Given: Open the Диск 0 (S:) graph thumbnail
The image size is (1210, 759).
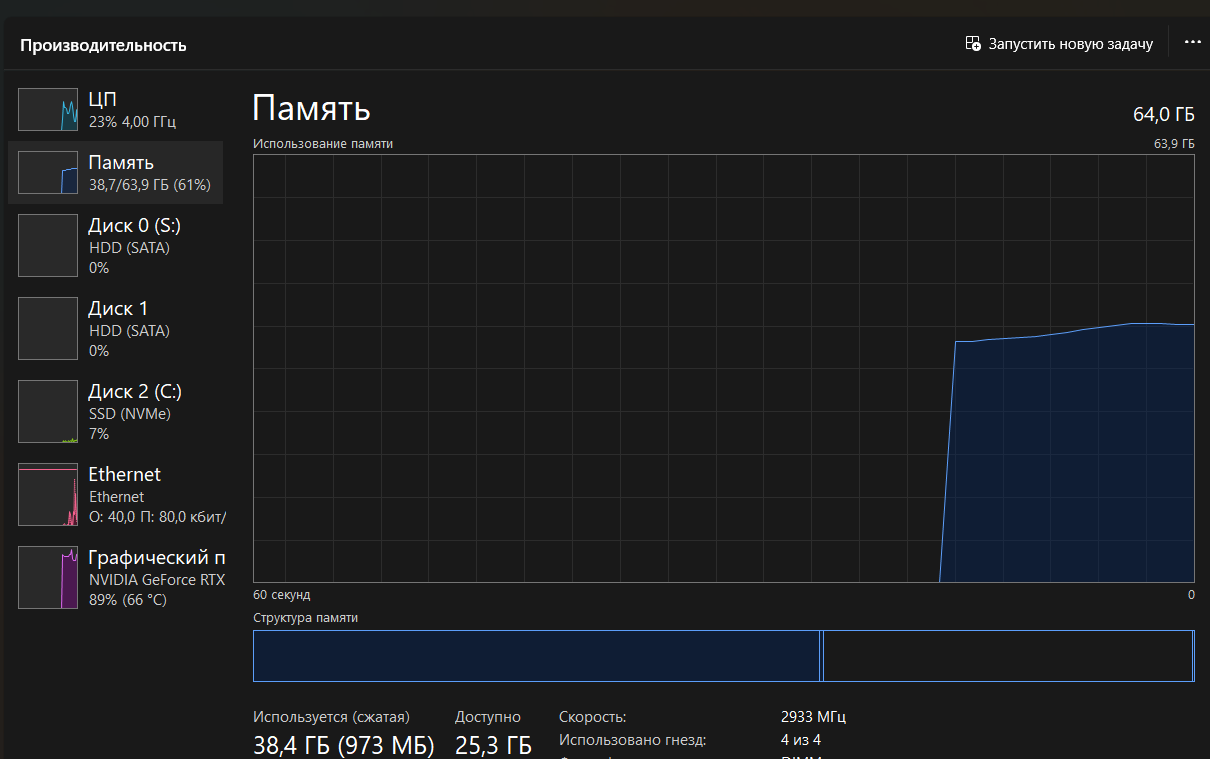Looking at the screenshot, I should tap(48, 245).
